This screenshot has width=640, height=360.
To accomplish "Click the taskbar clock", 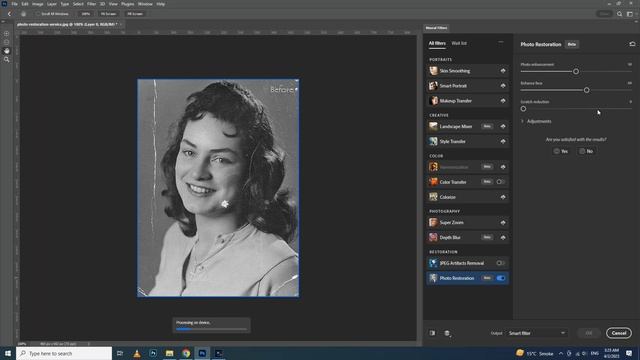I will (611, 353).
